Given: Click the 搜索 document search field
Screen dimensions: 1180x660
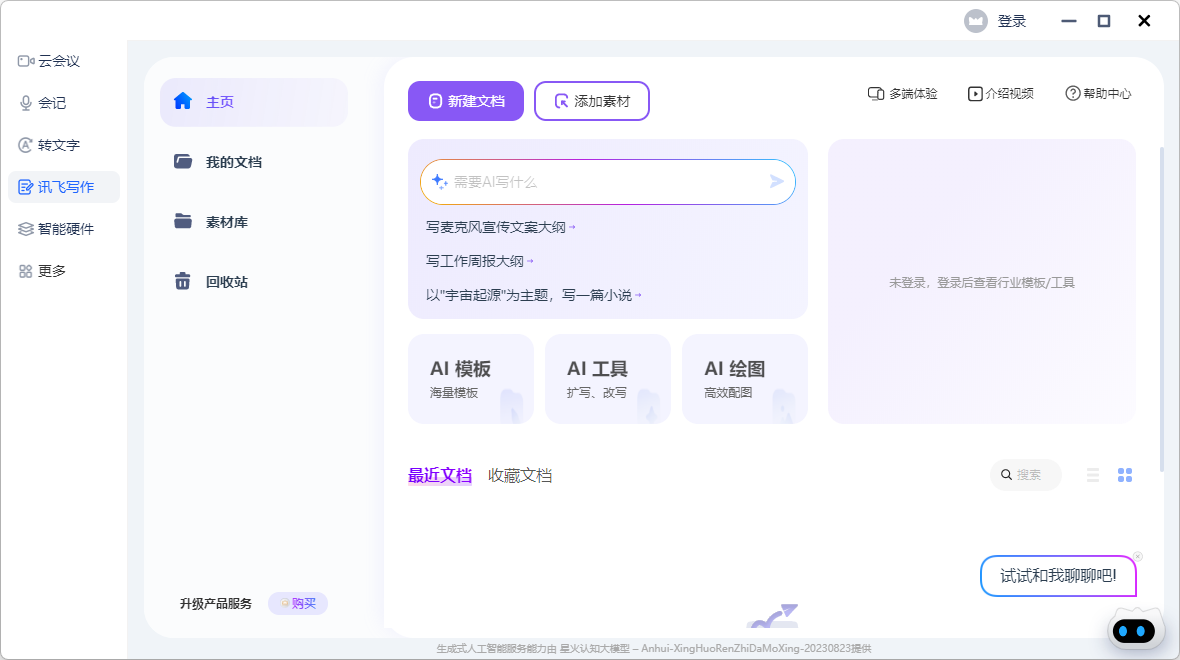Looking at the screenshot, I should coord(1026,475).
